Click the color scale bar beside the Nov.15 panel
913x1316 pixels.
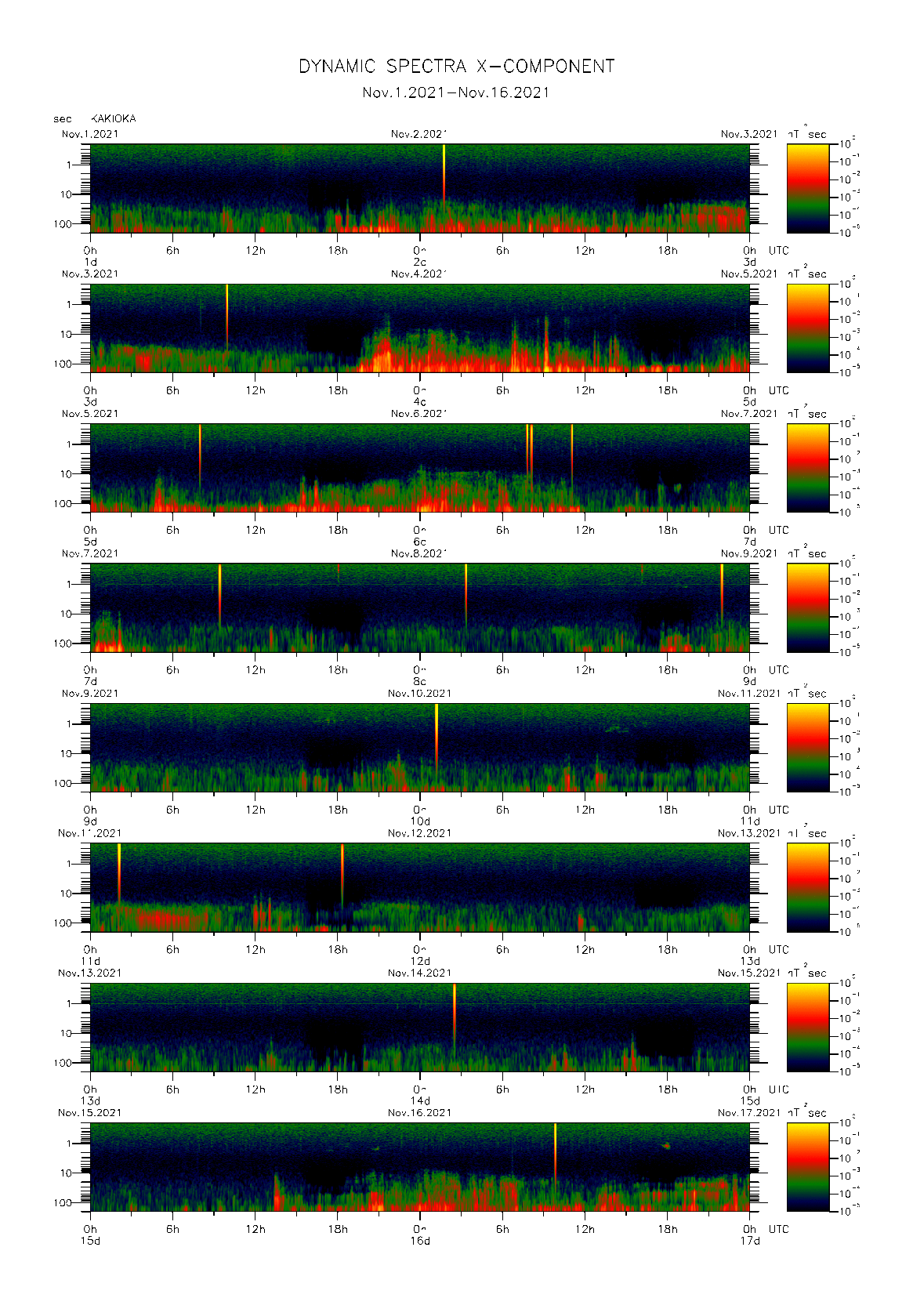click(808, 1167)
